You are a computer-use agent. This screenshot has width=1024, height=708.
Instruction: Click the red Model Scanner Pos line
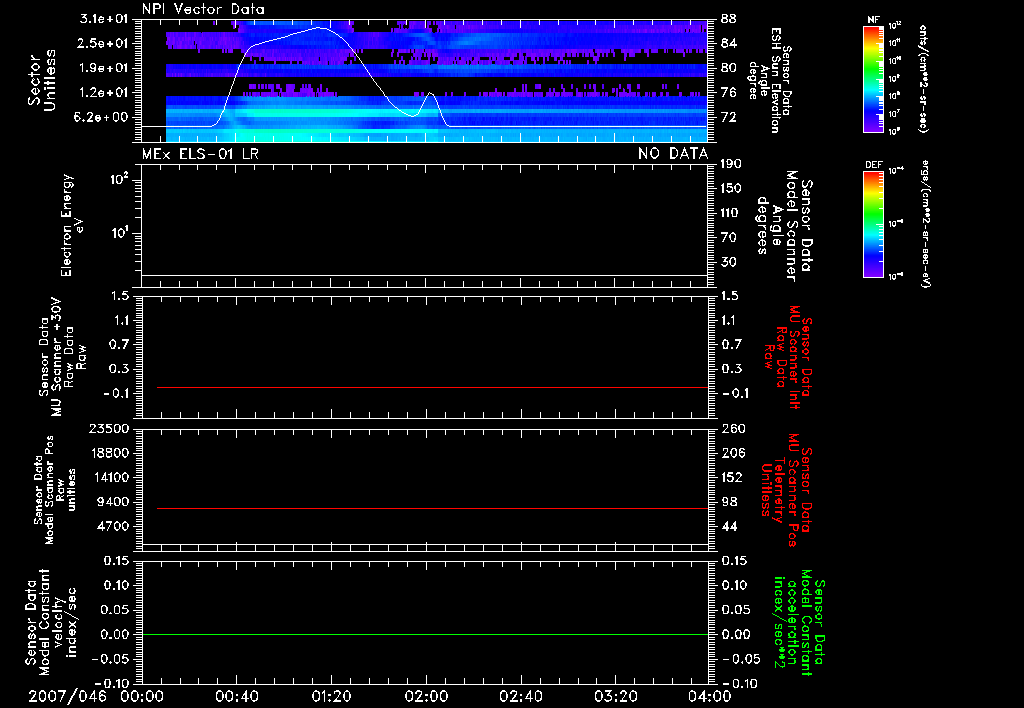coord(432,508)
